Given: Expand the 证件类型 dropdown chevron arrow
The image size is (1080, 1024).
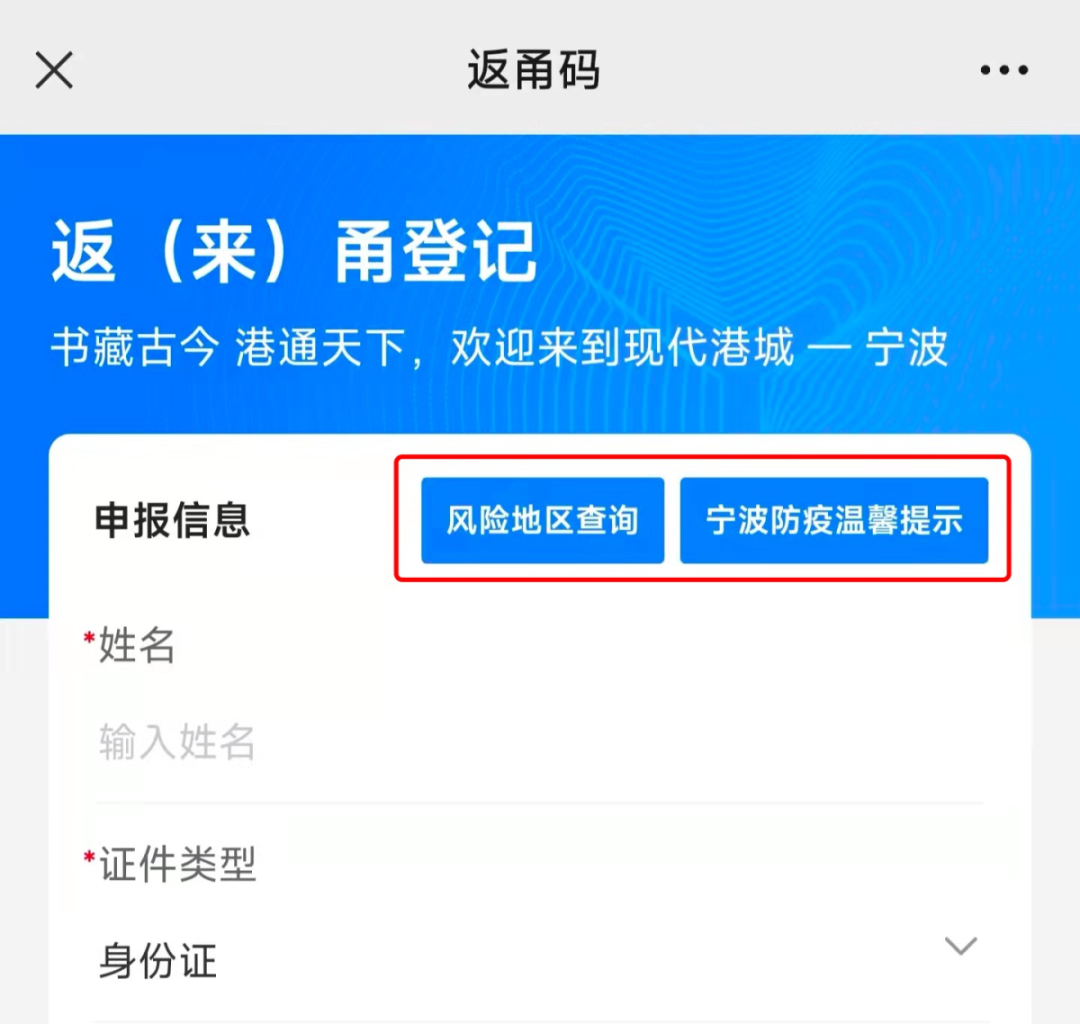Looking at the screenshot, I should coord(961,945).
